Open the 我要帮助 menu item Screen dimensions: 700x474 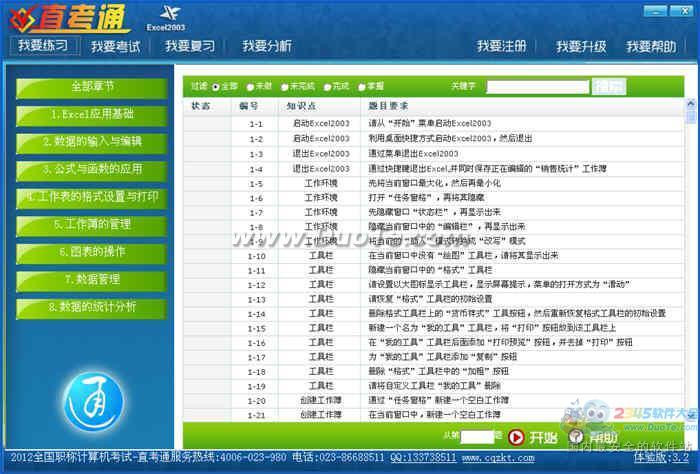(x=651, y=46)
